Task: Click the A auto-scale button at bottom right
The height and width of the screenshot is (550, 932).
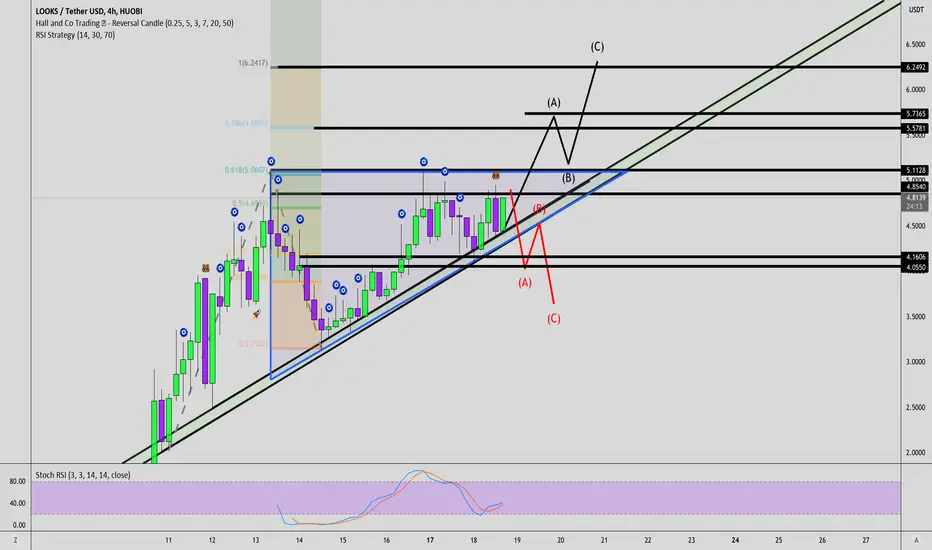Action: 916,540
